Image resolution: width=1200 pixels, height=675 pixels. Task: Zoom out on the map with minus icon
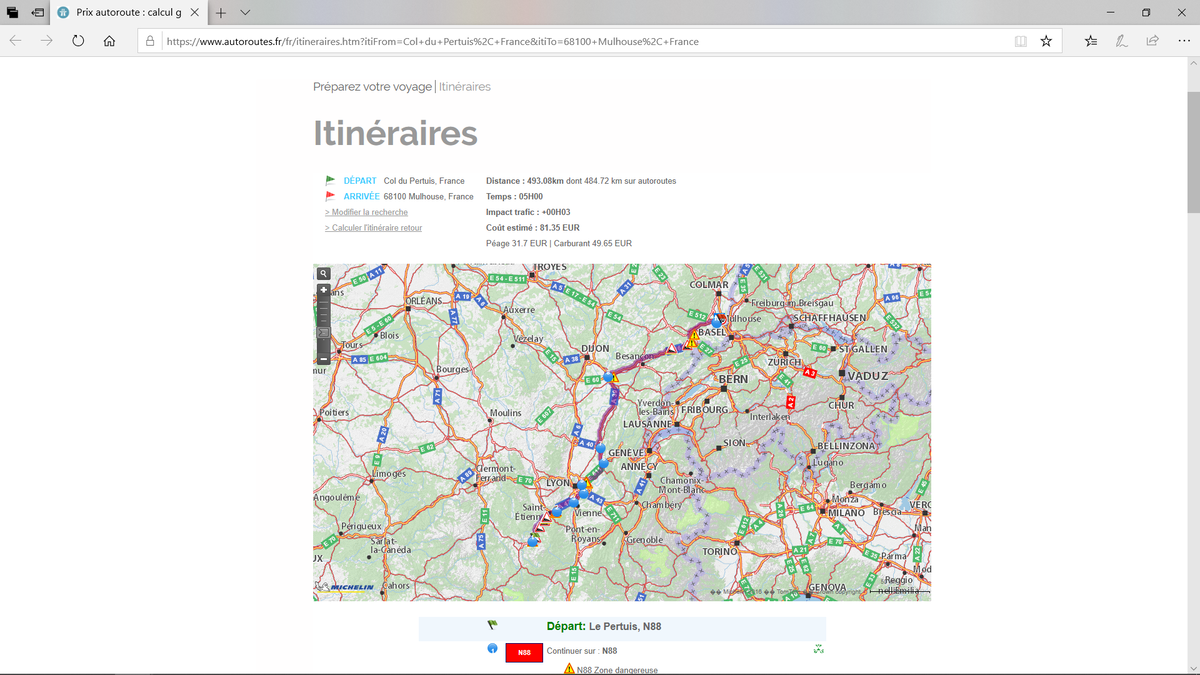click(x=323, y=358)
